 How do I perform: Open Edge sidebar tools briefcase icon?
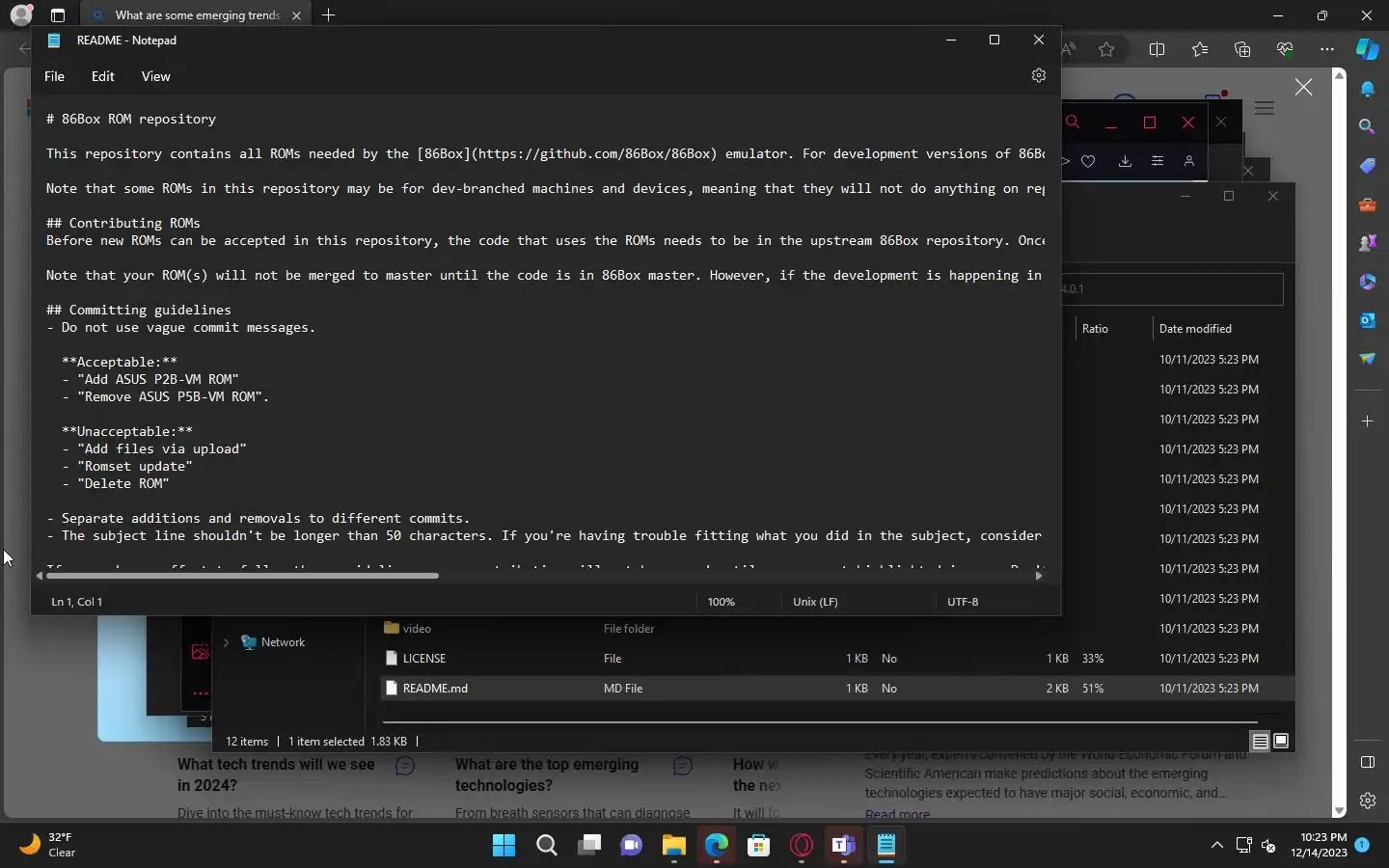coord(1368,204)
